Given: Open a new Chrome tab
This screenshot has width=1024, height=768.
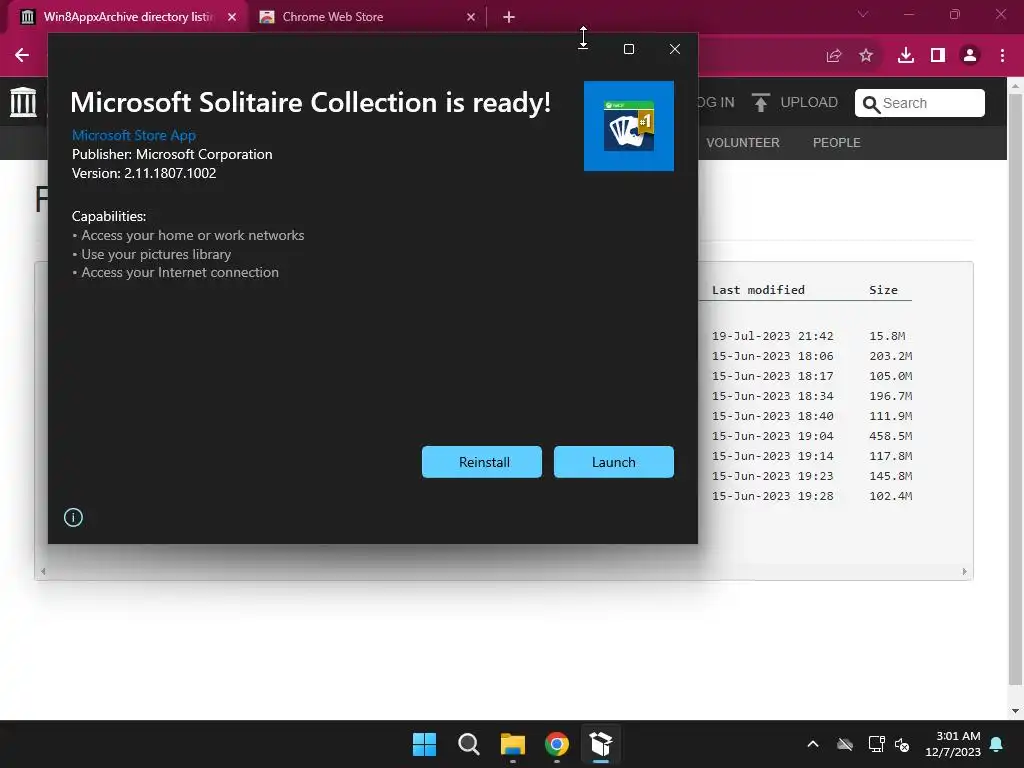Looking at the screenshot, I should click(x=509, y=17).
